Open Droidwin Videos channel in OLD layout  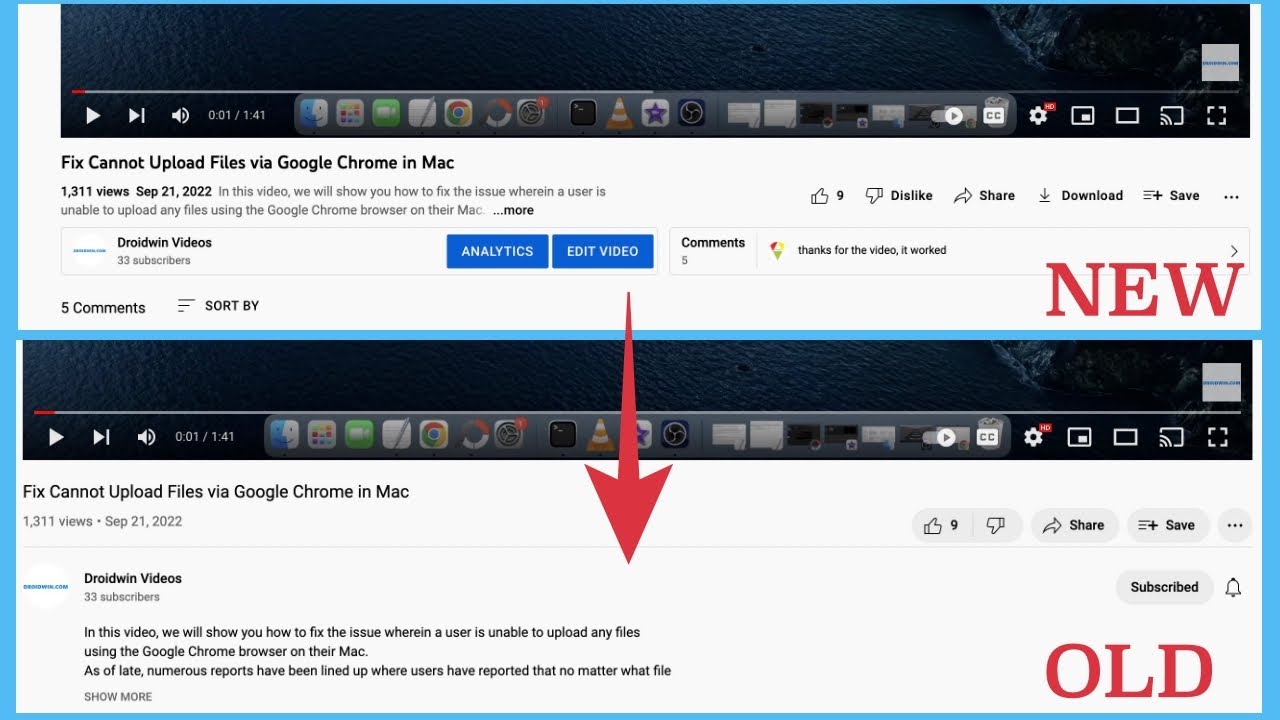[133, 579]
